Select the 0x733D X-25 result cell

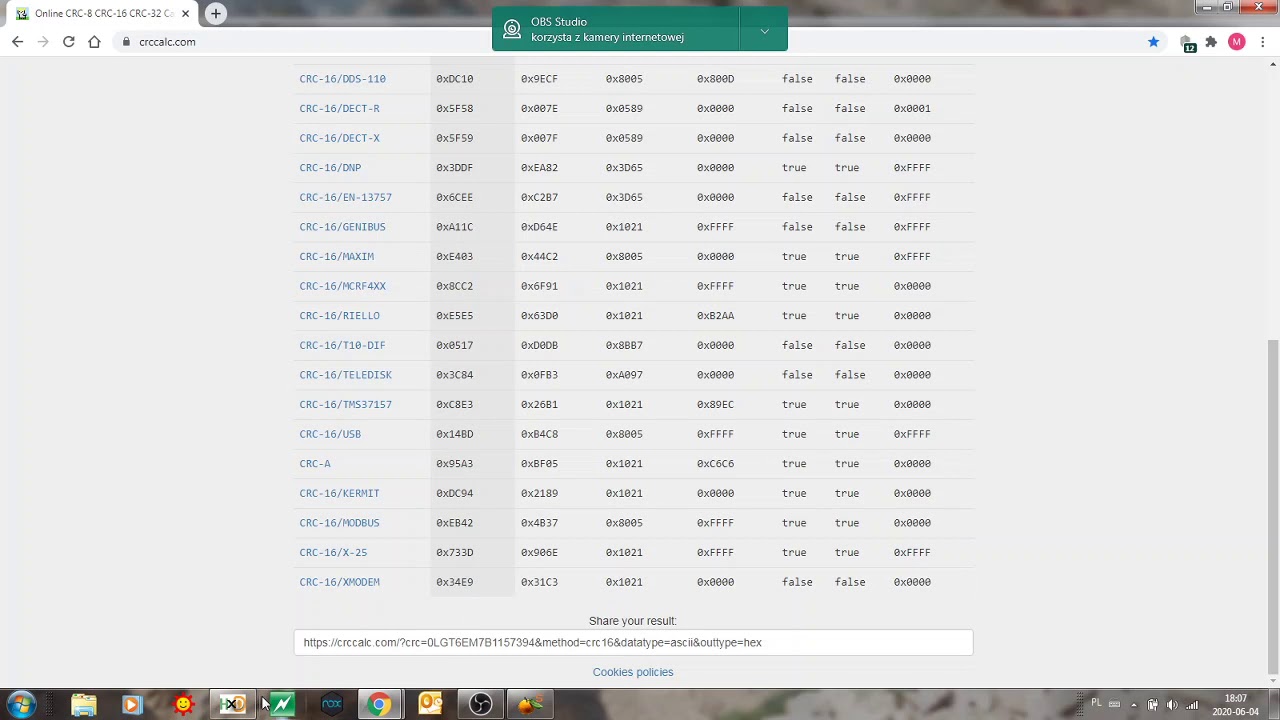pyautogui.click(x=455, y=552)
